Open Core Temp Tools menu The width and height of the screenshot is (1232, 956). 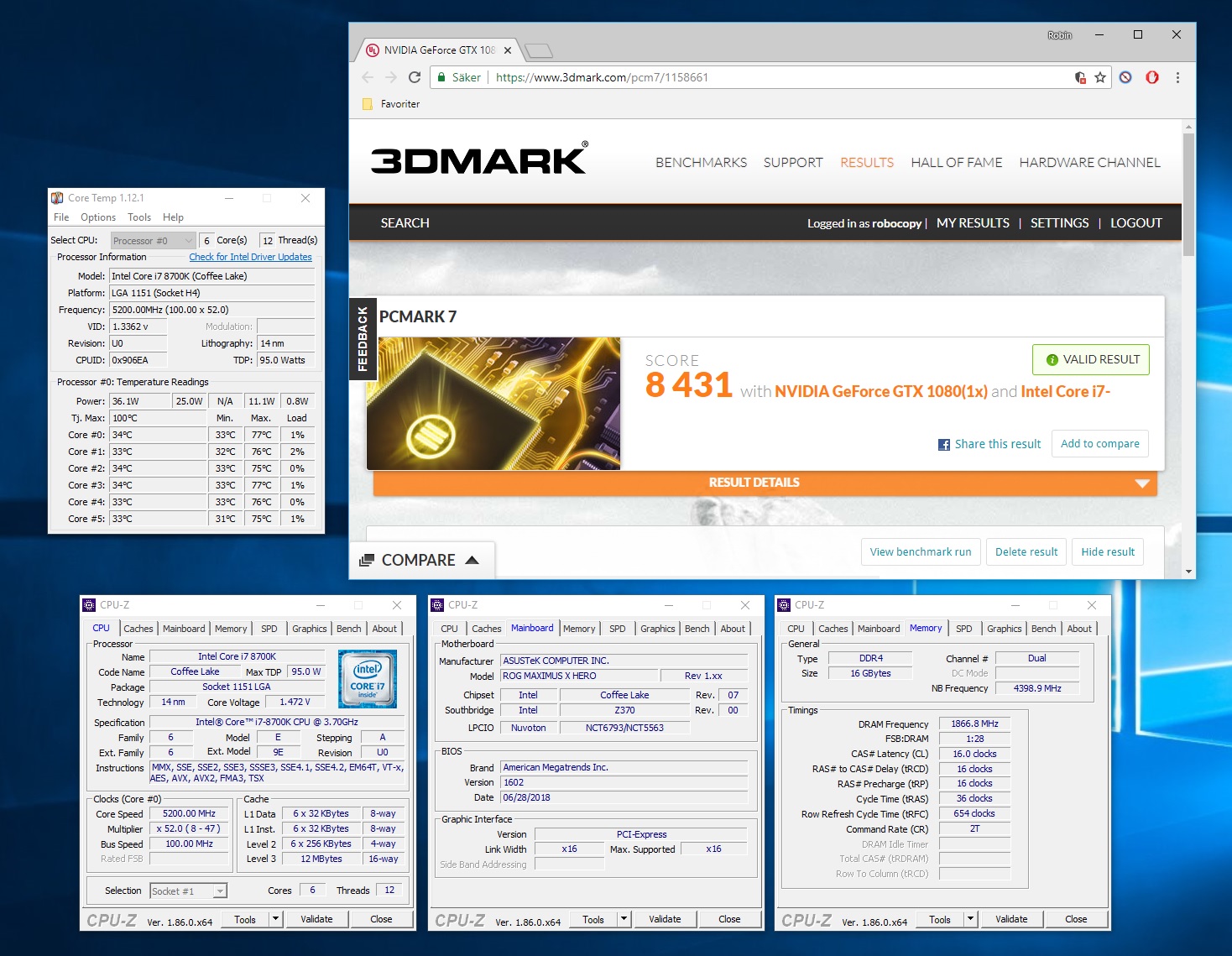click(x=139, y=217)
